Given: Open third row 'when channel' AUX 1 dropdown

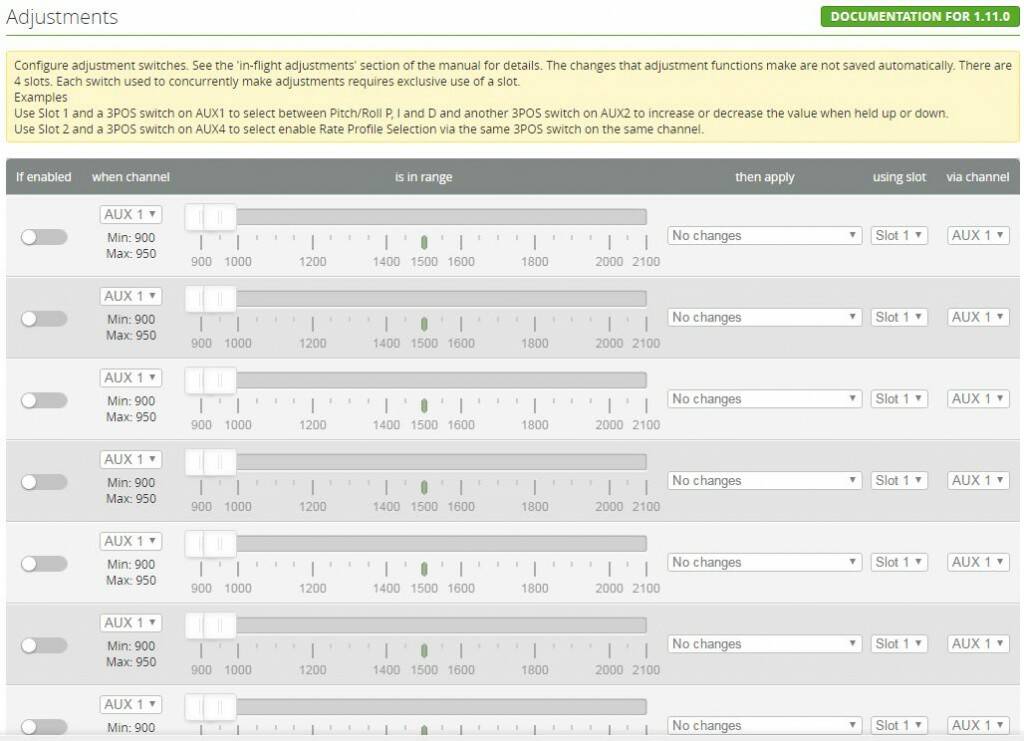Looking at the screenshot, I should (131, 377).
